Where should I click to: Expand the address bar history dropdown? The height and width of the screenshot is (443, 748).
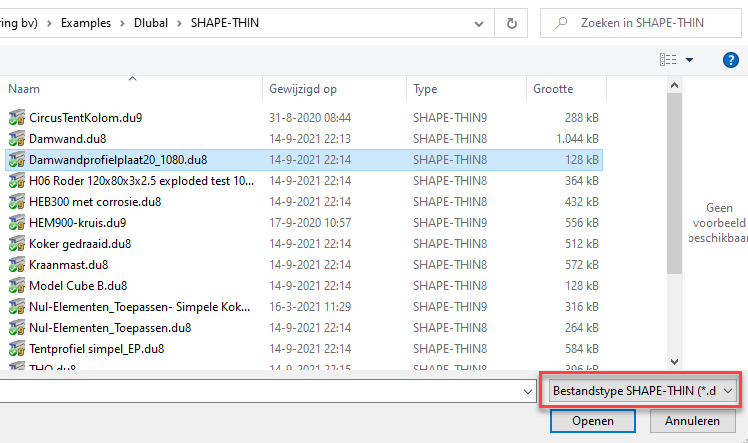pyautogui.click(x=478, y=23)
